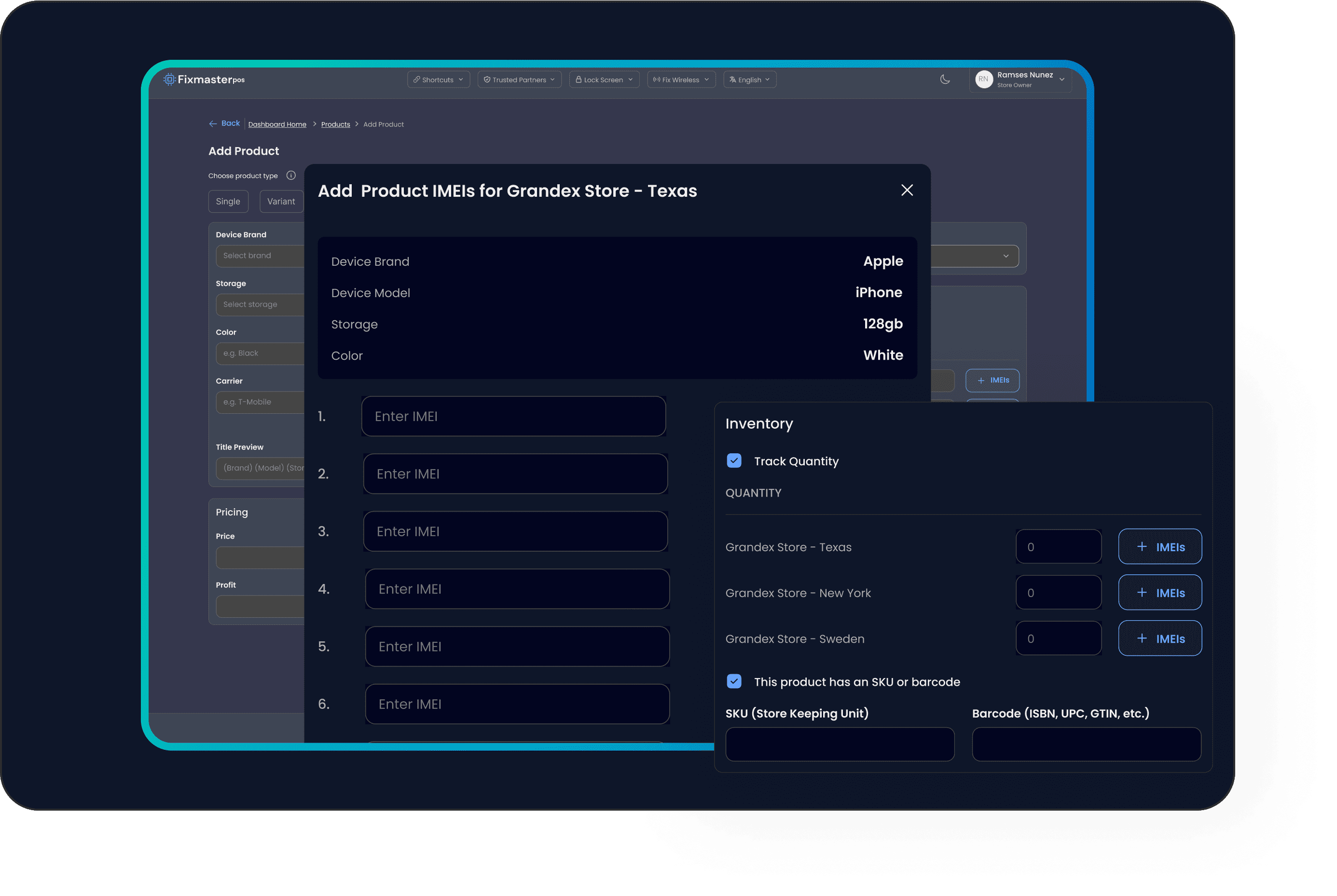The image size is (1337, 896).
Task: Add IMEIs for Grandex Store - Sweden
Action: [x=1159, y=638]
